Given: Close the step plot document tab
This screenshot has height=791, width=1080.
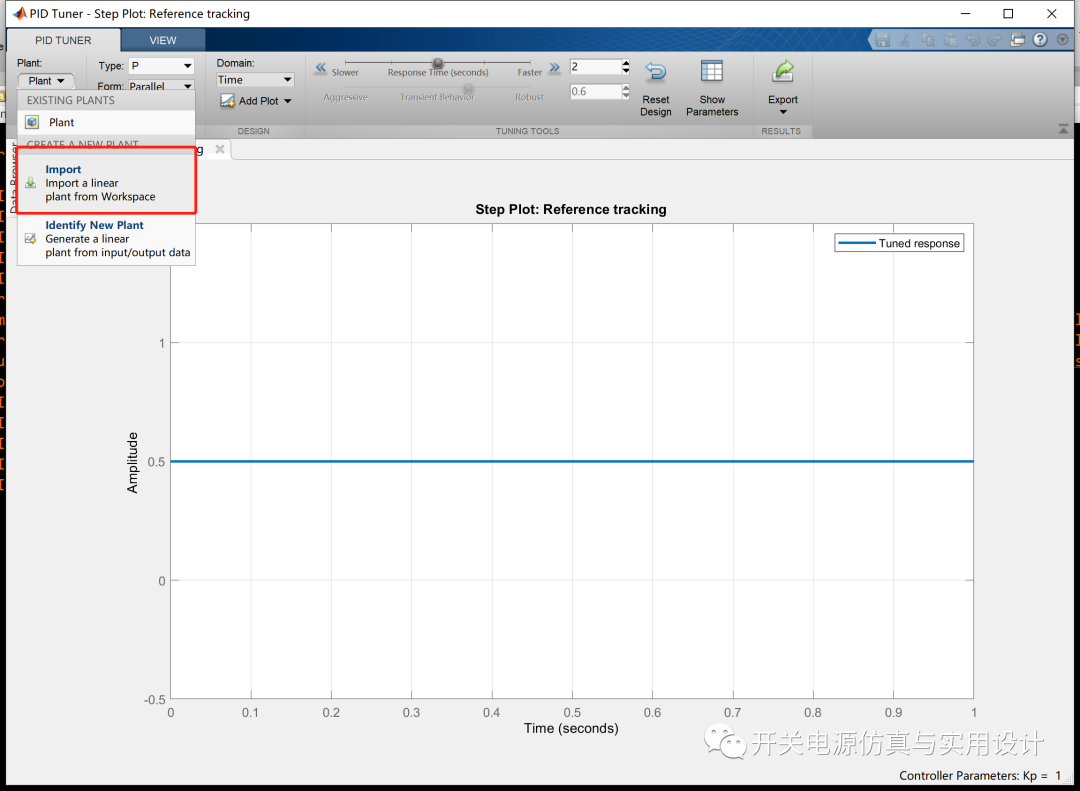Looking at the screenshot, I should [220, 149].
